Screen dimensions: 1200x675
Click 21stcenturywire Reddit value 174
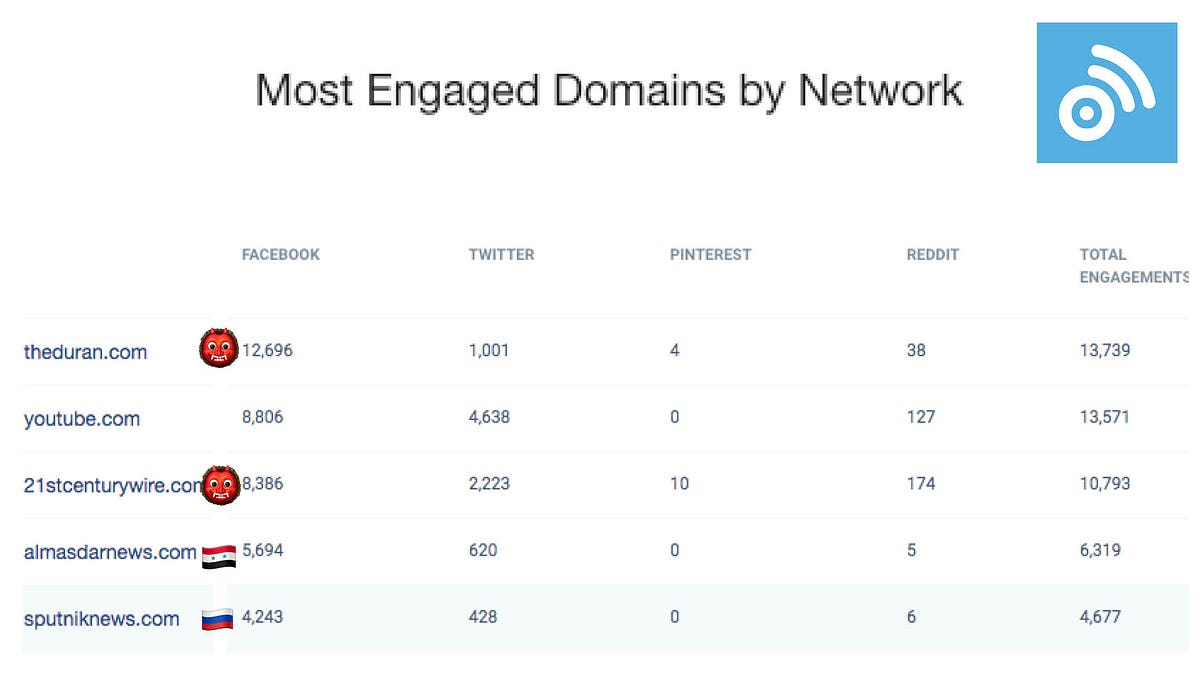921,484
